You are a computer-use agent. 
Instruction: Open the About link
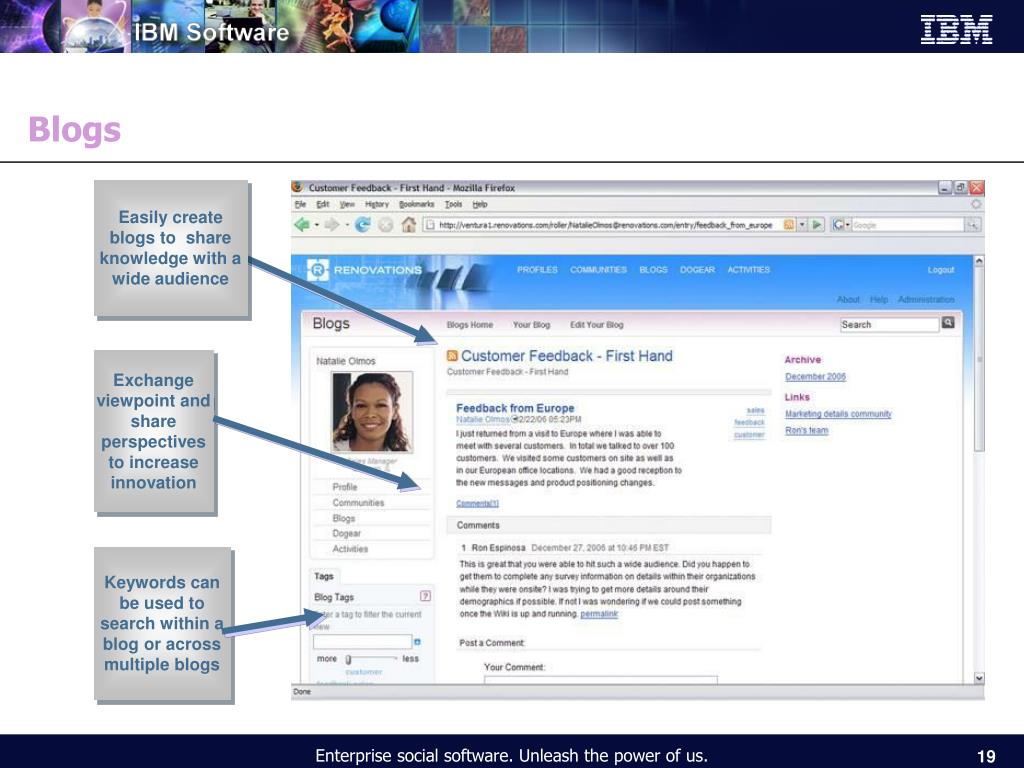tap(848, 300)
